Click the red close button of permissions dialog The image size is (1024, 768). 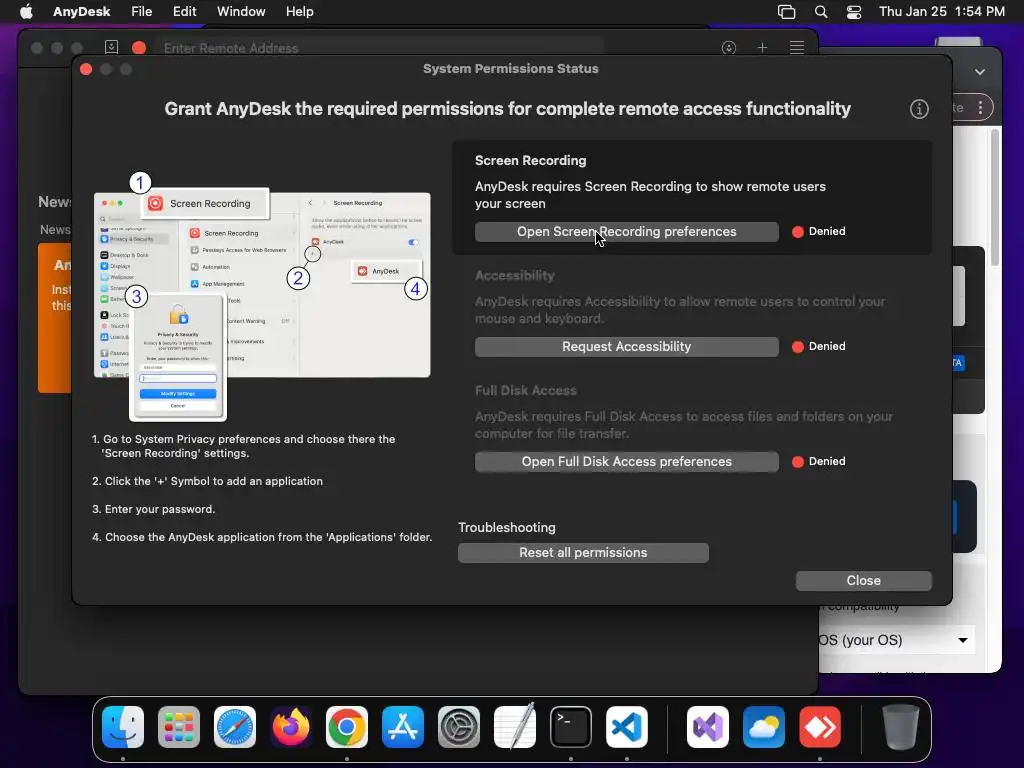86,69
